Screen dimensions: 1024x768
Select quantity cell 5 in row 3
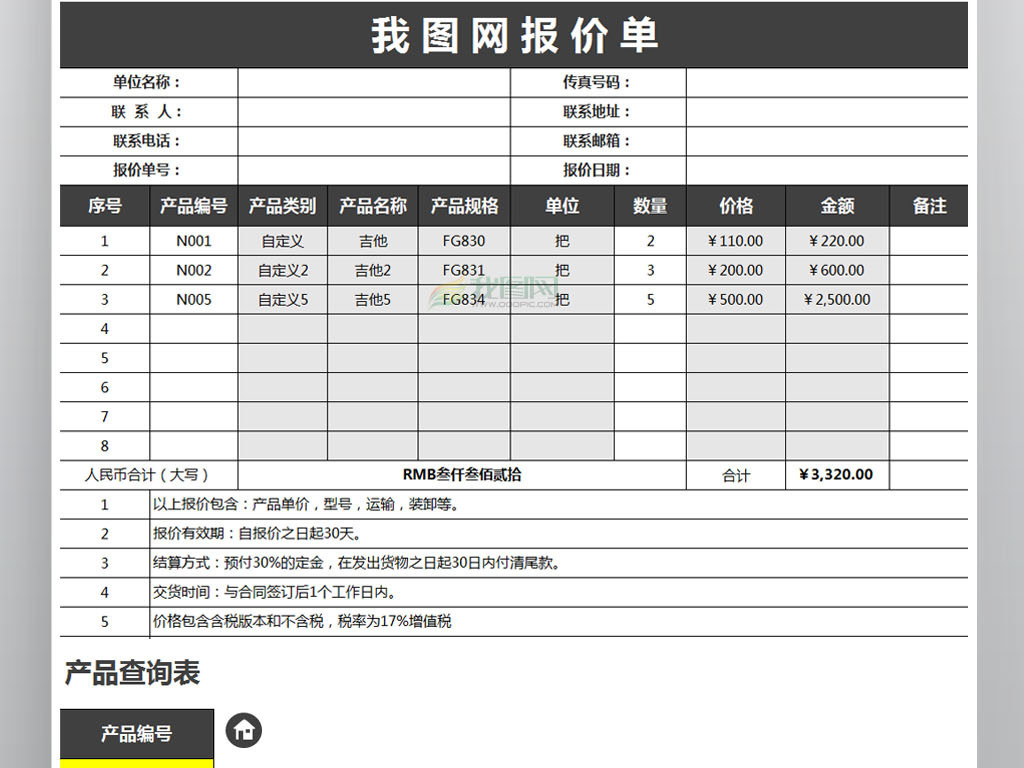(x=650, y=300)
